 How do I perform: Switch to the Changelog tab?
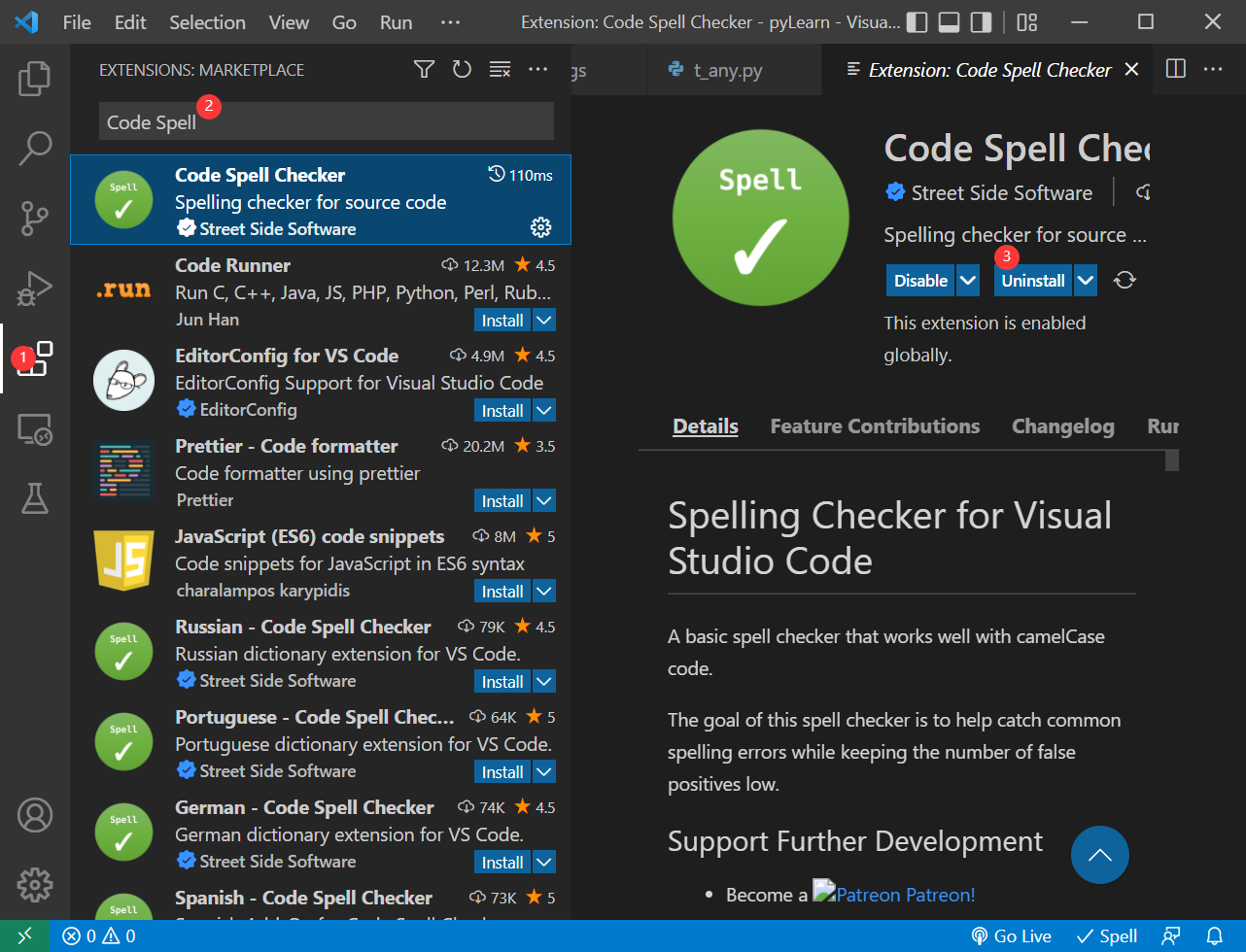point(1062,425)
